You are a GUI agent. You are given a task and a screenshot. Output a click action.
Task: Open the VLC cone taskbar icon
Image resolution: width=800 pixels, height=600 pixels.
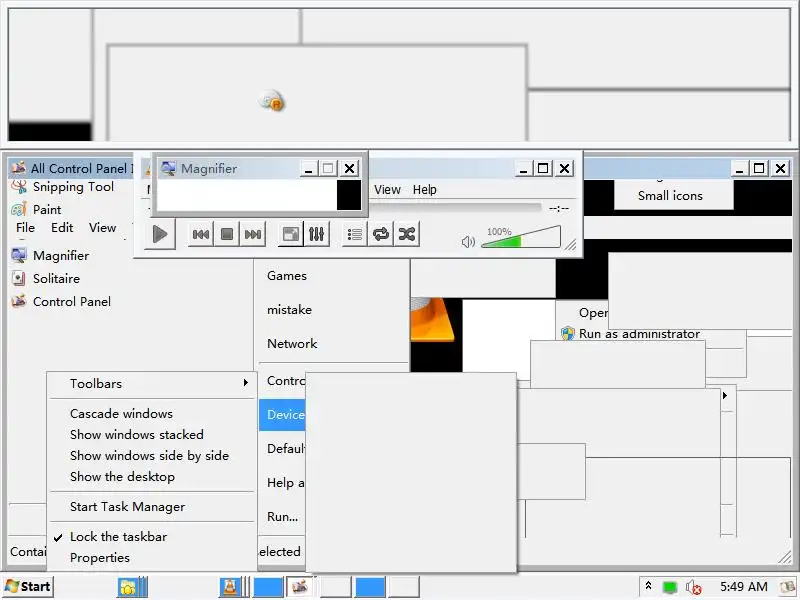[230, 587]
